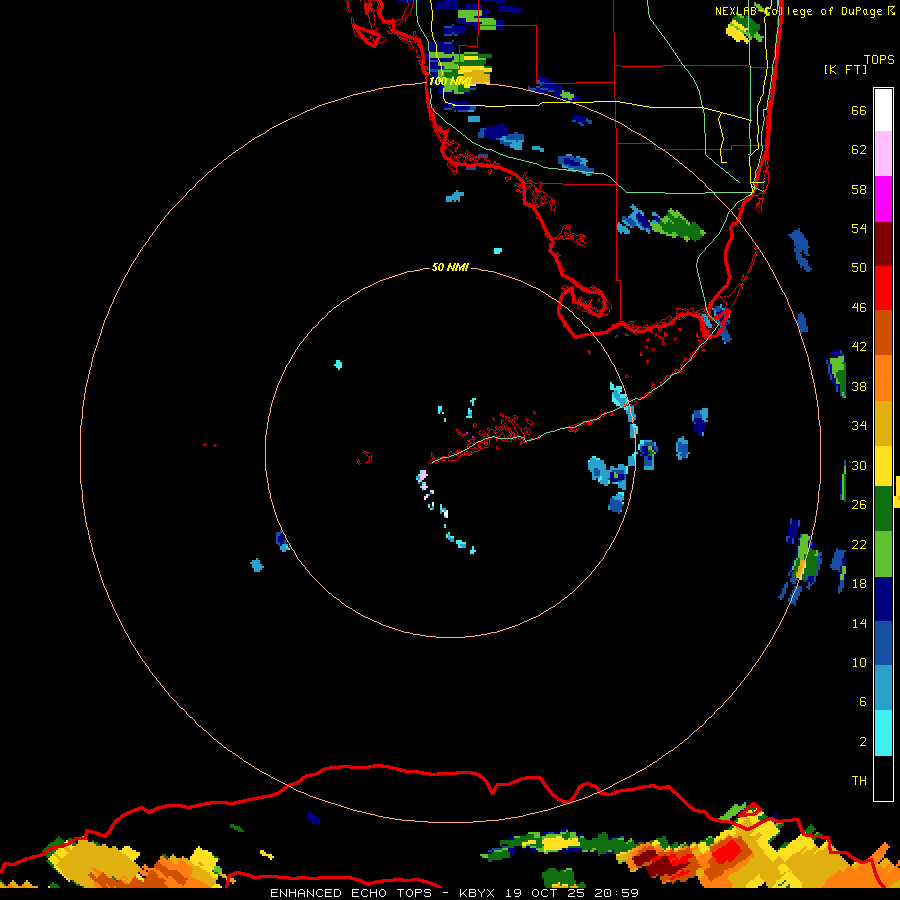This screenshot has height=900, width=900.
Task: Click the "TOPS" legend title
Action: coord(879,60)
